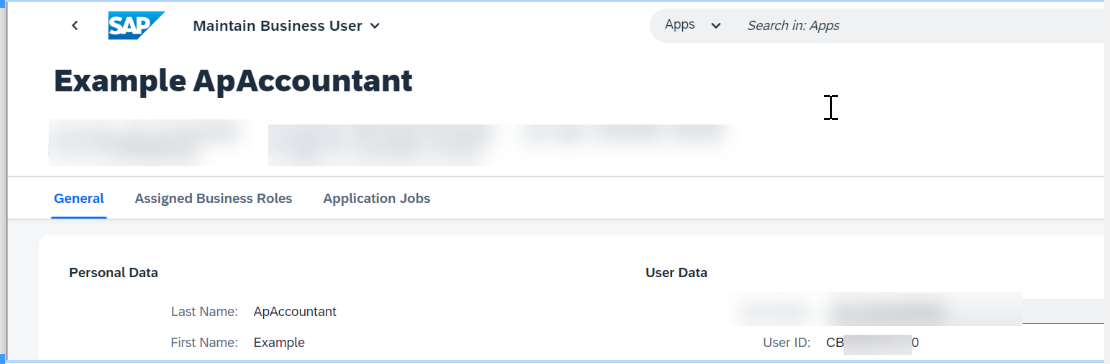
Task: Switch to Assigned Business Roles tab
Action: pos(213,199)
